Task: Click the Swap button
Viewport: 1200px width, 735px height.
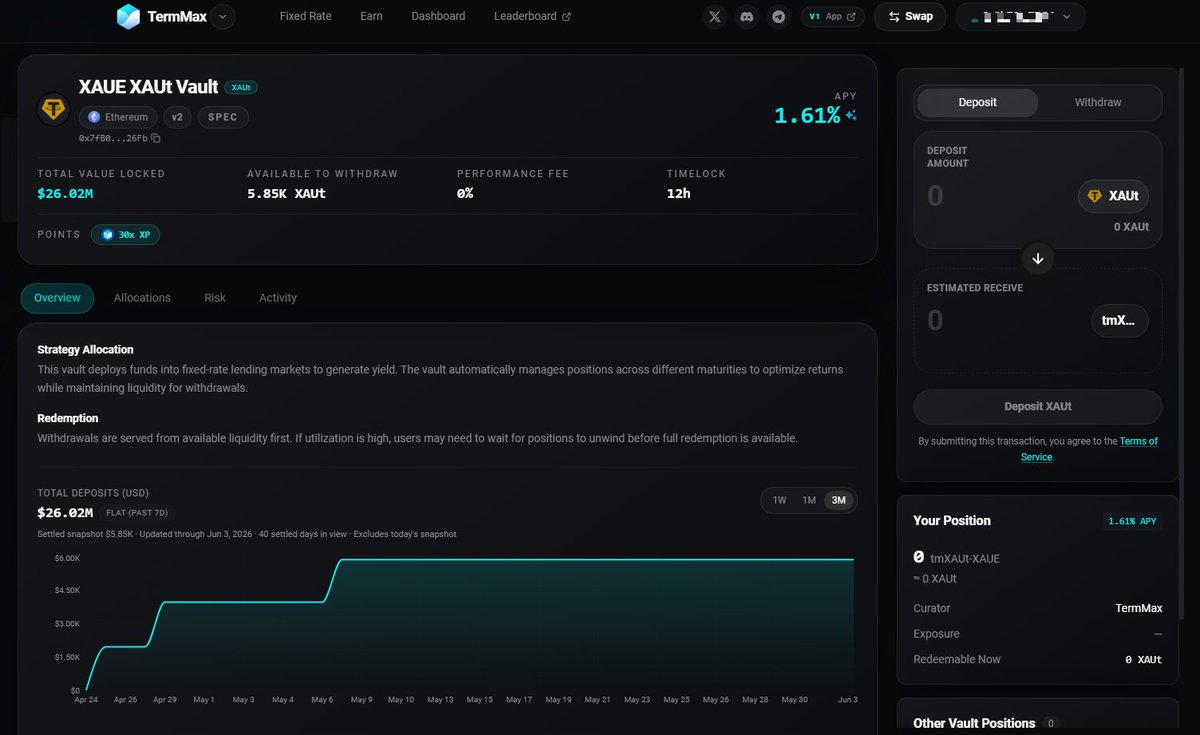Action: tap(910, 16)
